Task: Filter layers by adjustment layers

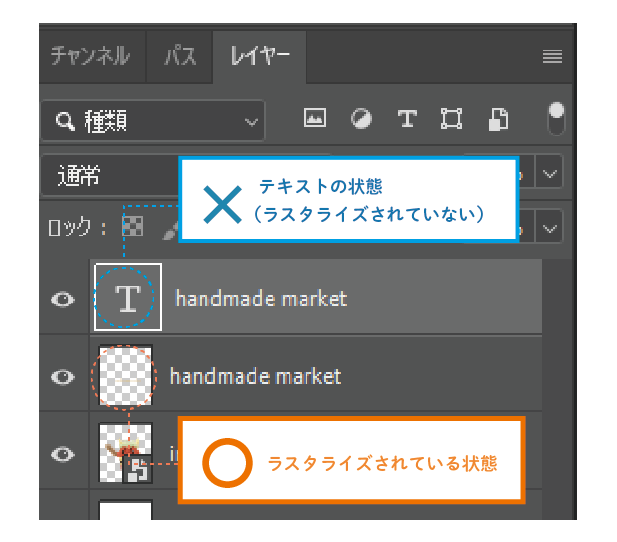Action: 361,118
